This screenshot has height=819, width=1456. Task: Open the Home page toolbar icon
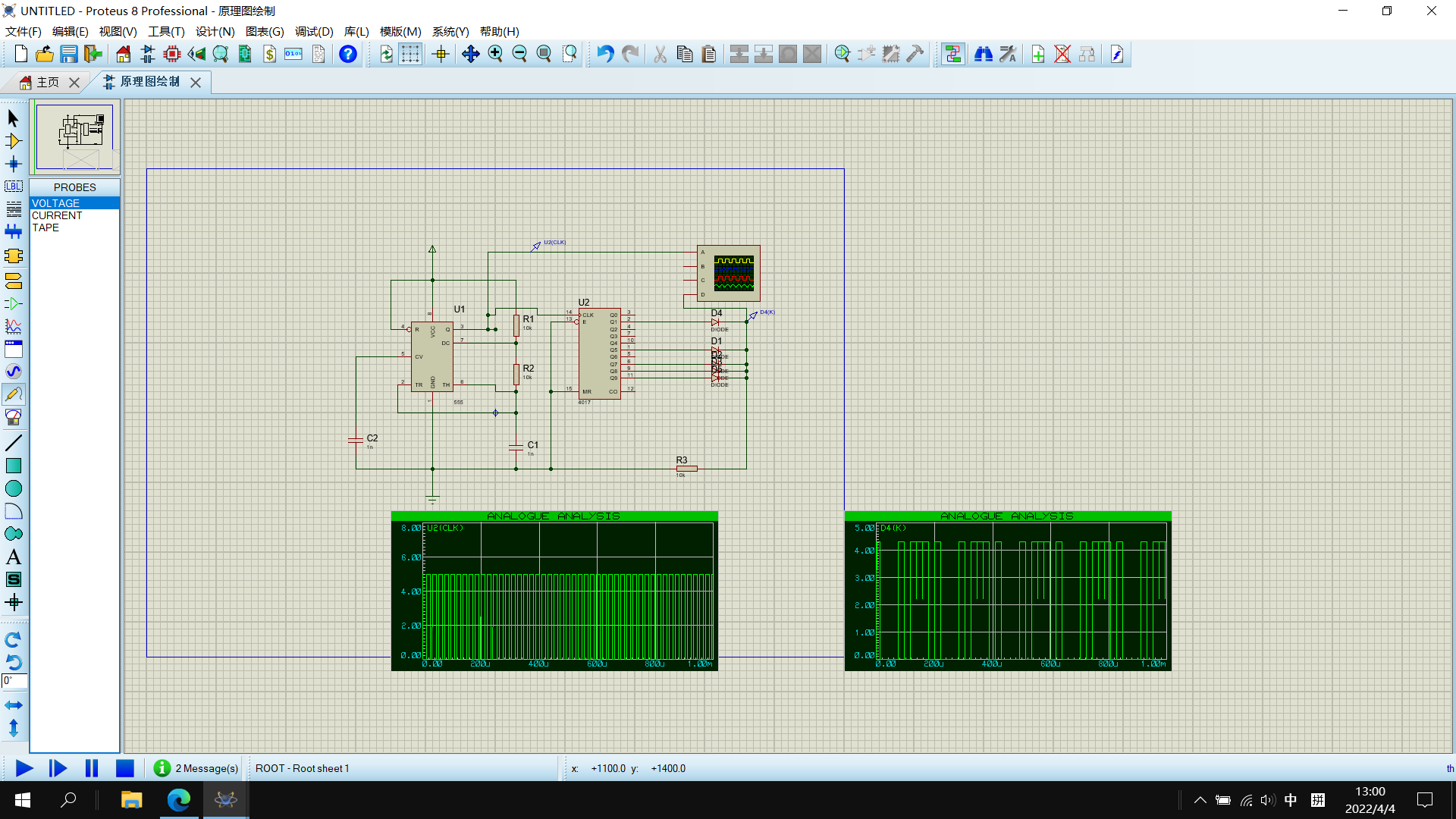pyautogui.click(x=124, y=54)
